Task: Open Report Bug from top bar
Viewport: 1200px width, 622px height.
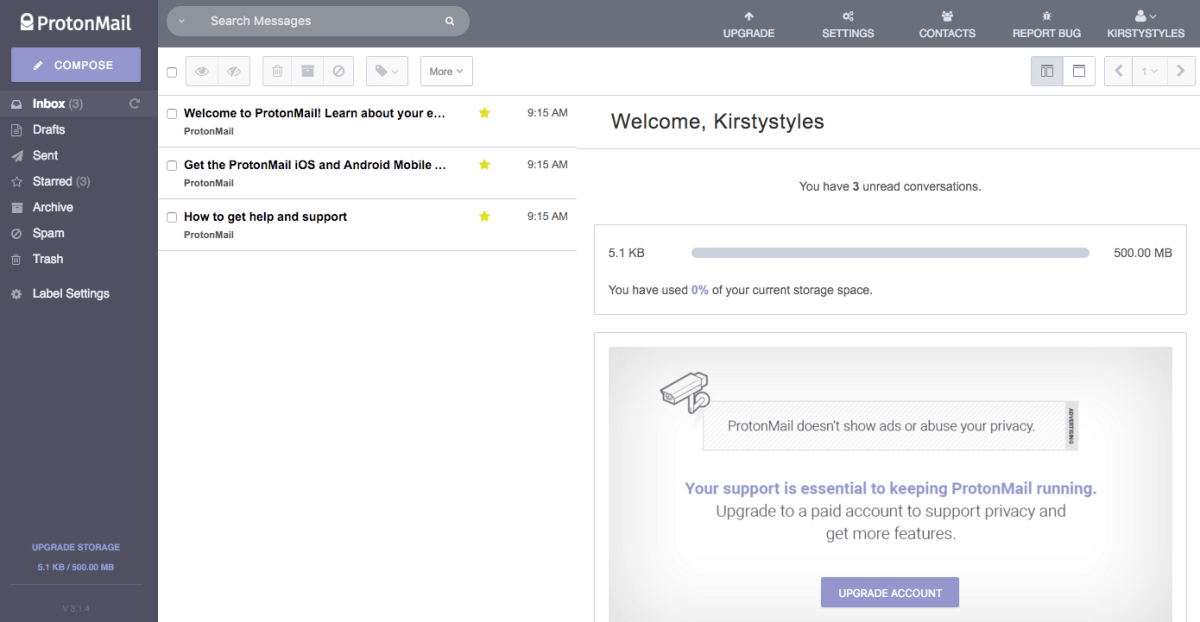Action: (x=1046, y=25)
